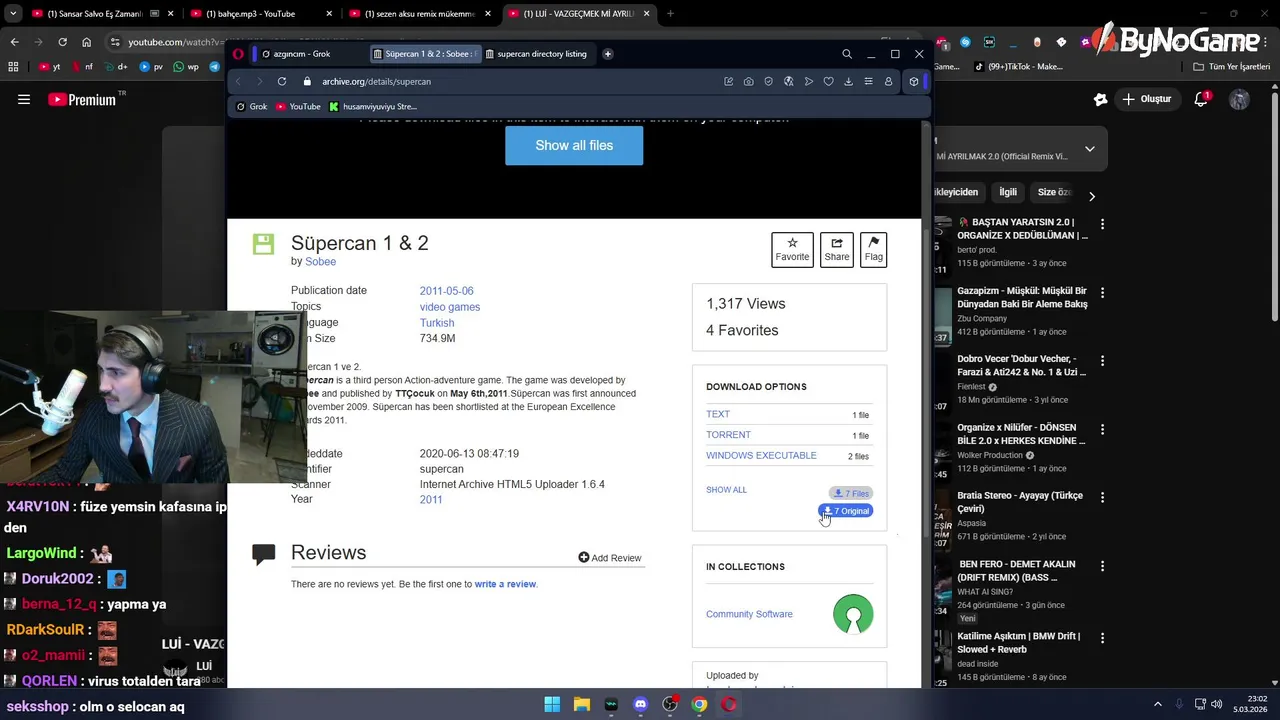The width and height of the screenshot is (1280, 720).
Task: Open the Opera icon in taskbar
Action: tap(729, 704)
